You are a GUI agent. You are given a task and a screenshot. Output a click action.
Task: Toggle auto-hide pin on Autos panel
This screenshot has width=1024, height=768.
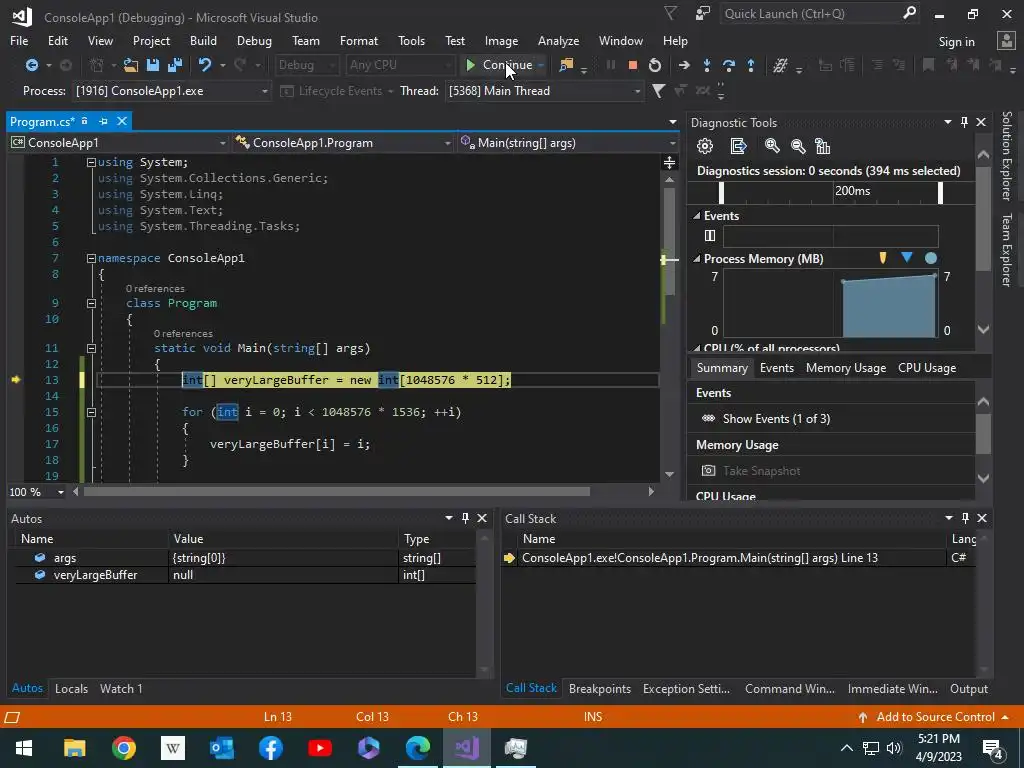pyautogui.click(x=465, y=518)
